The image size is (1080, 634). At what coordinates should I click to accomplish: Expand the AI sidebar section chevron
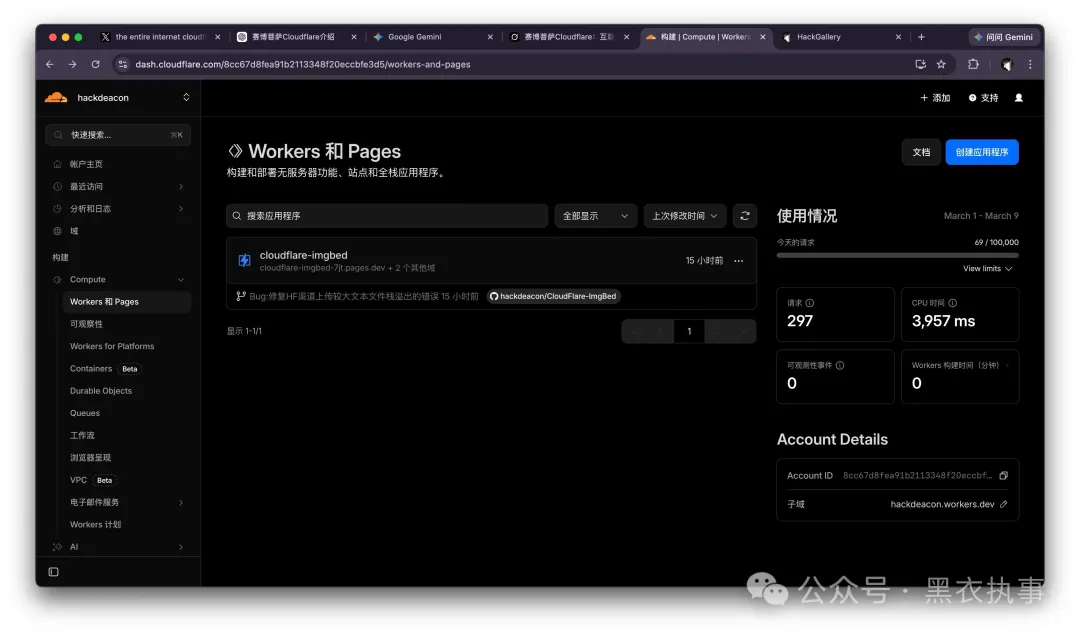181,547
